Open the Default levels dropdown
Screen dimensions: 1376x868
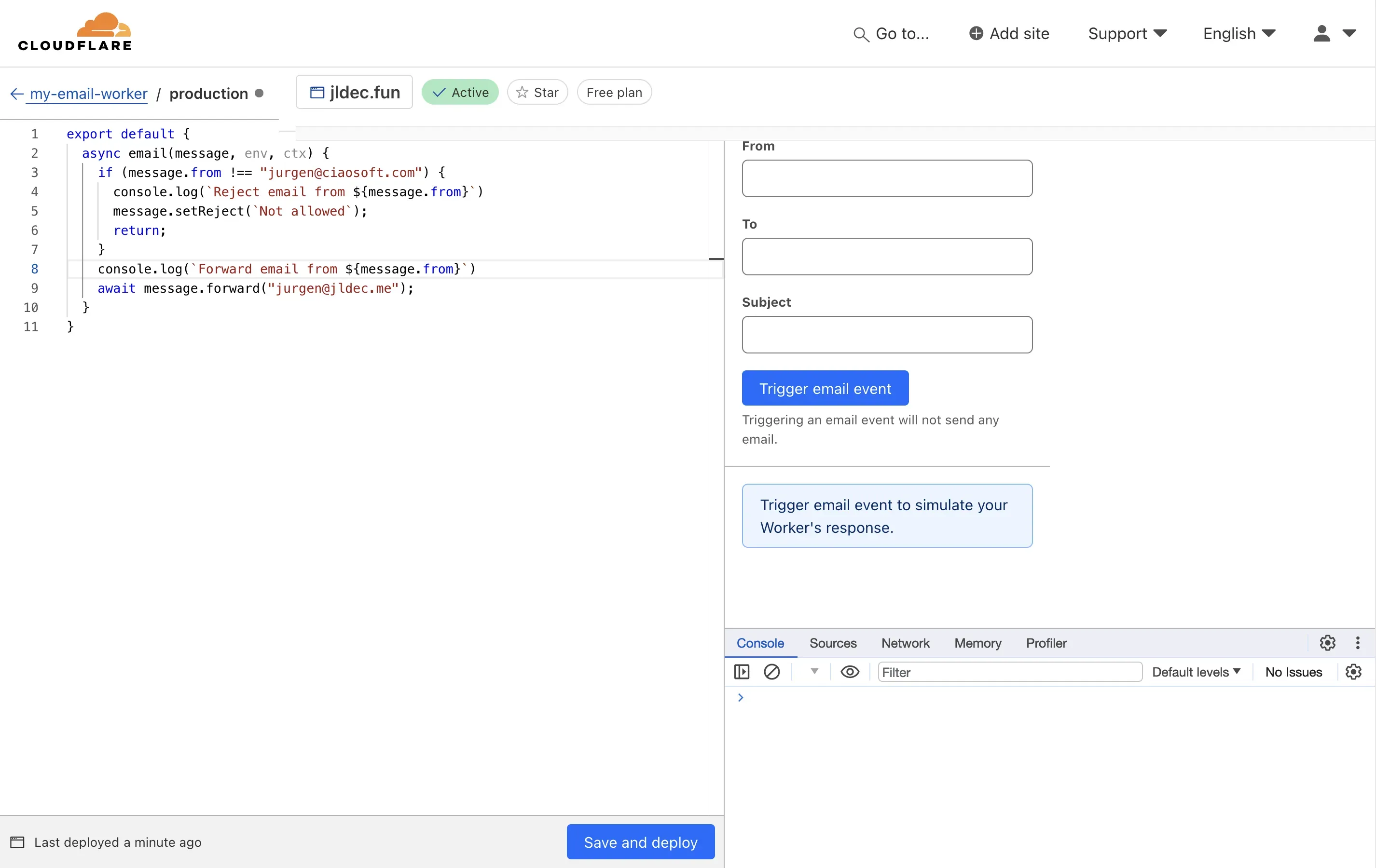click(x=1196, y=672)
